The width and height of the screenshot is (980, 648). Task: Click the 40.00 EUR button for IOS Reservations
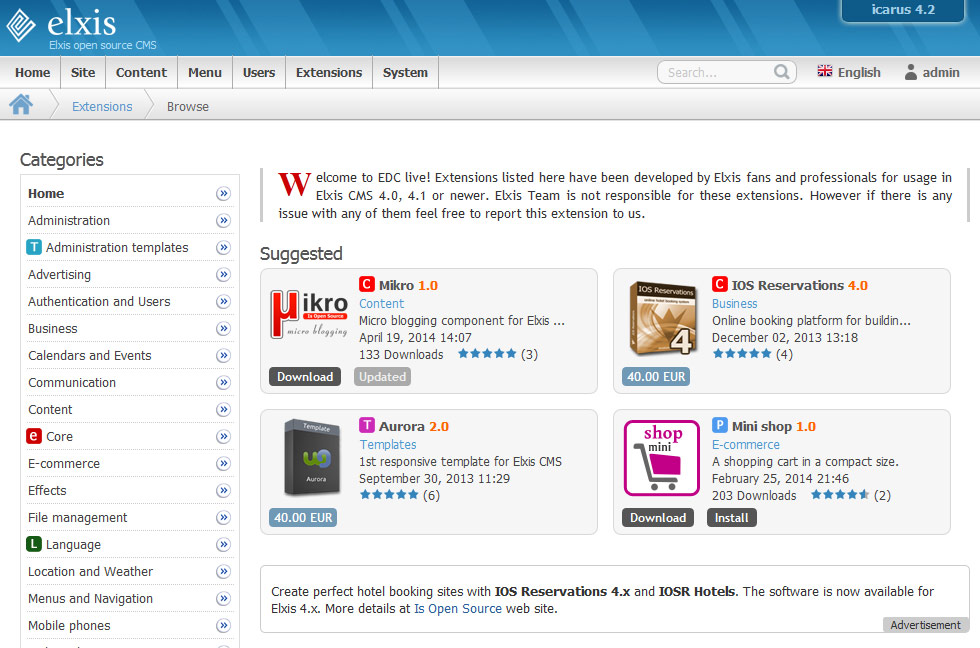656,377
